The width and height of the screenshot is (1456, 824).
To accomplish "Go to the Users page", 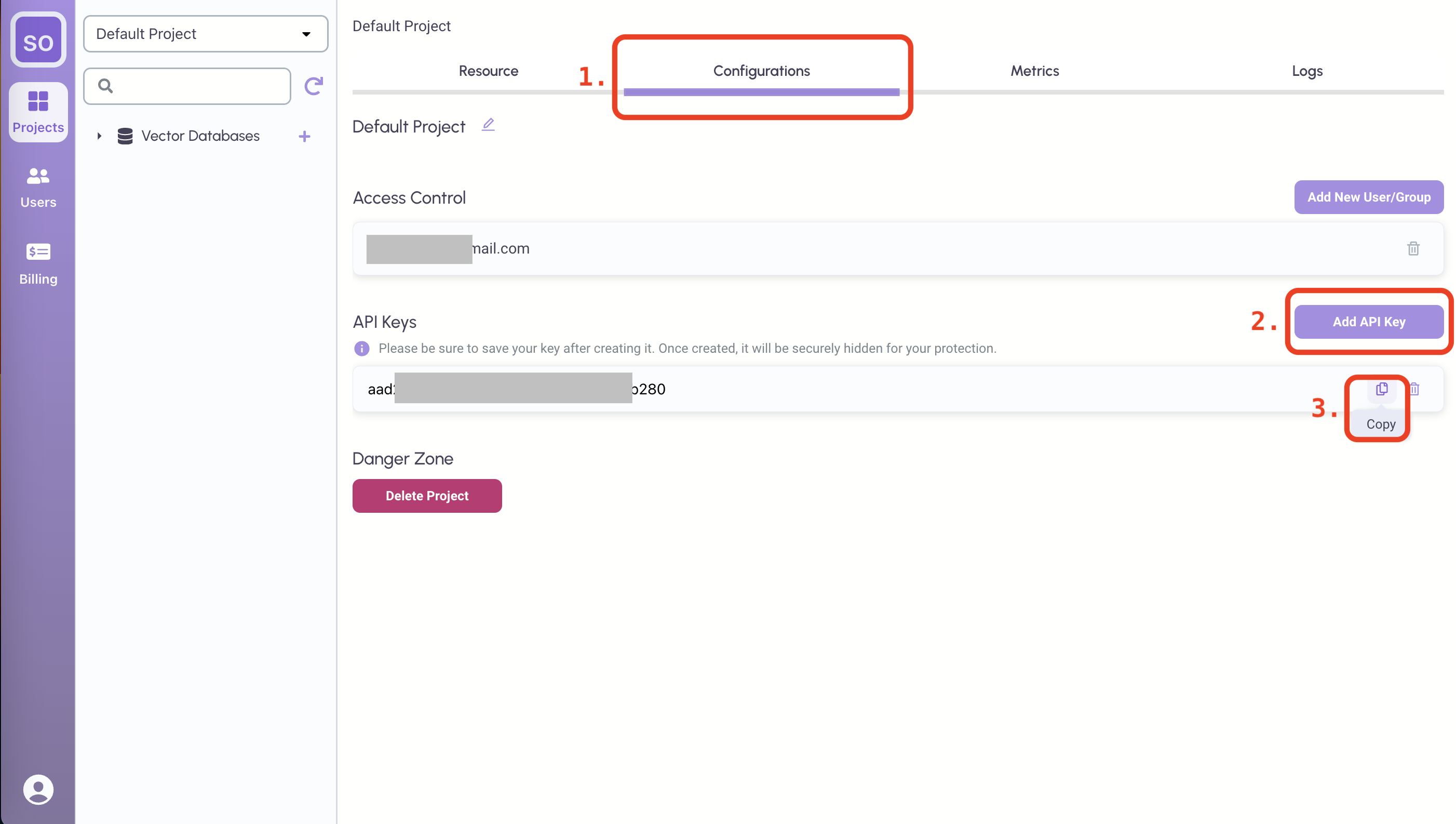I will 38,188.
